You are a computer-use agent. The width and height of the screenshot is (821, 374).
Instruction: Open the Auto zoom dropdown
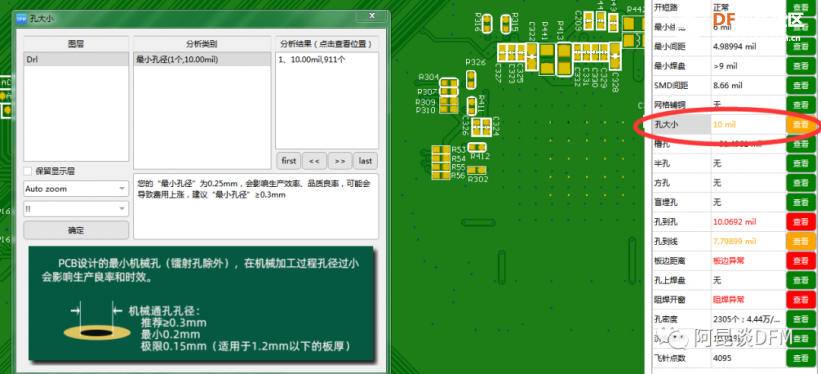[76, 189]
